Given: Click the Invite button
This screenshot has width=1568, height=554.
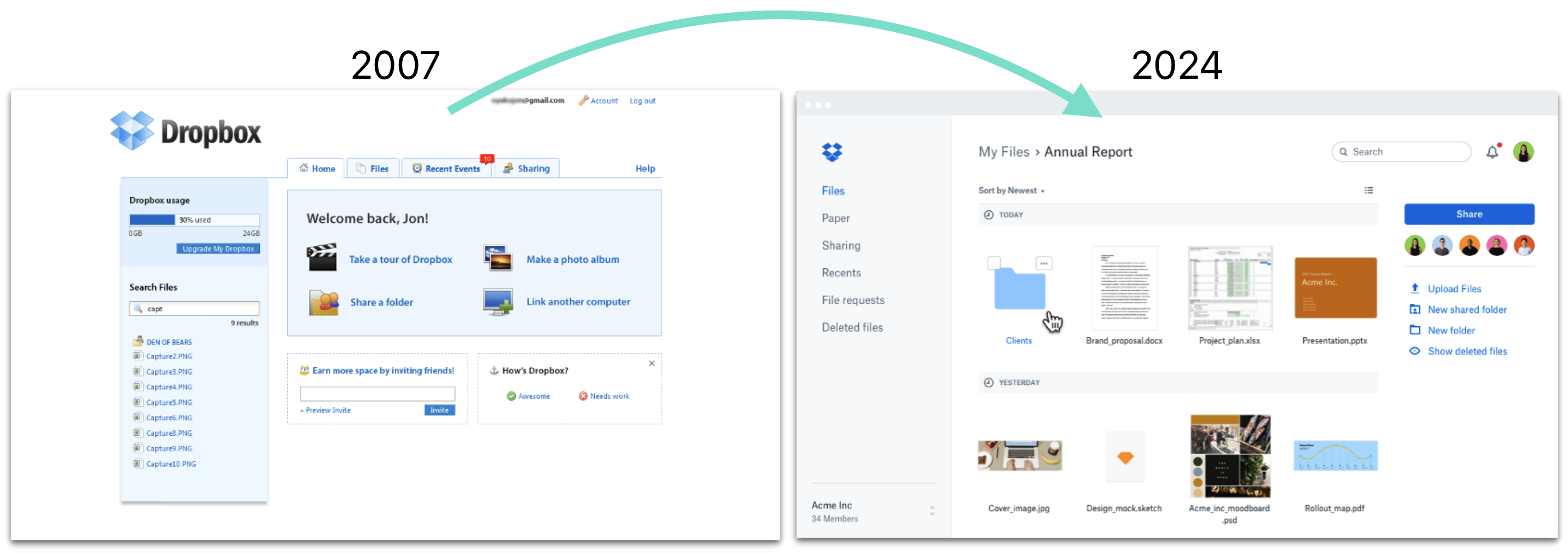Looking at the screenshot, I should pyautogui.click(x=439, y=411).
